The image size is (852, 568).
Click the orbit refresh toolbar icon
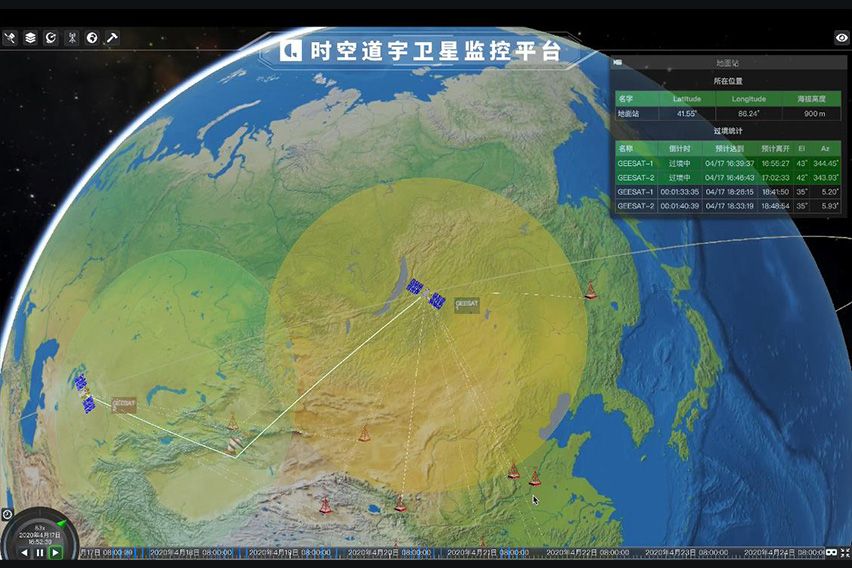click(x=51, y=38)
